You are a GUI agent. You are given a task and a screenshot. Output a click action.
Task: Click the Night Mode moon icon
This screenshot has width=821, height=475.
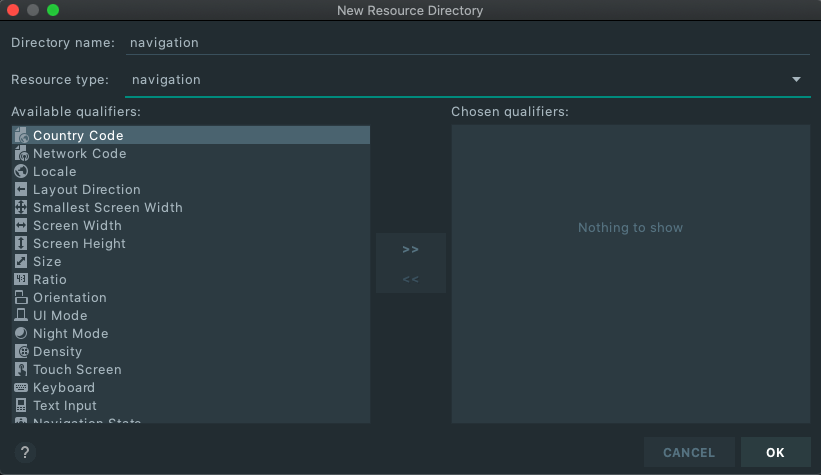pos(21,333)
